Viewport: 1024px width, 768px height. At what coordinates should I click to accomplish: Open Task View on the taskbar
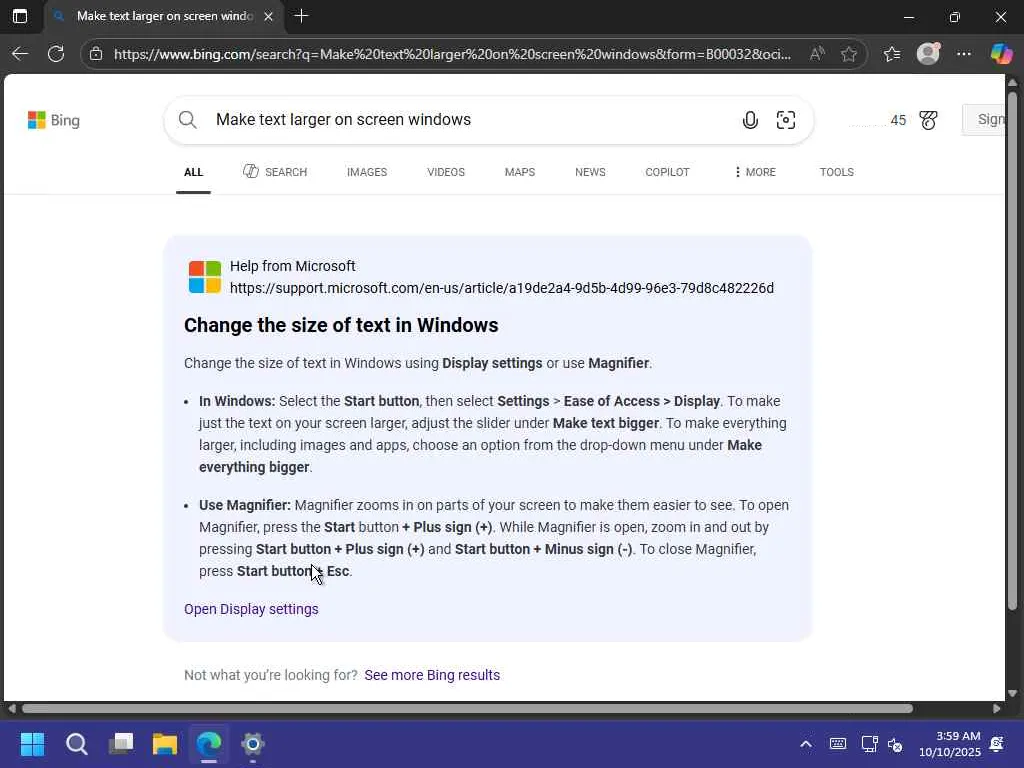coord(121,744)
